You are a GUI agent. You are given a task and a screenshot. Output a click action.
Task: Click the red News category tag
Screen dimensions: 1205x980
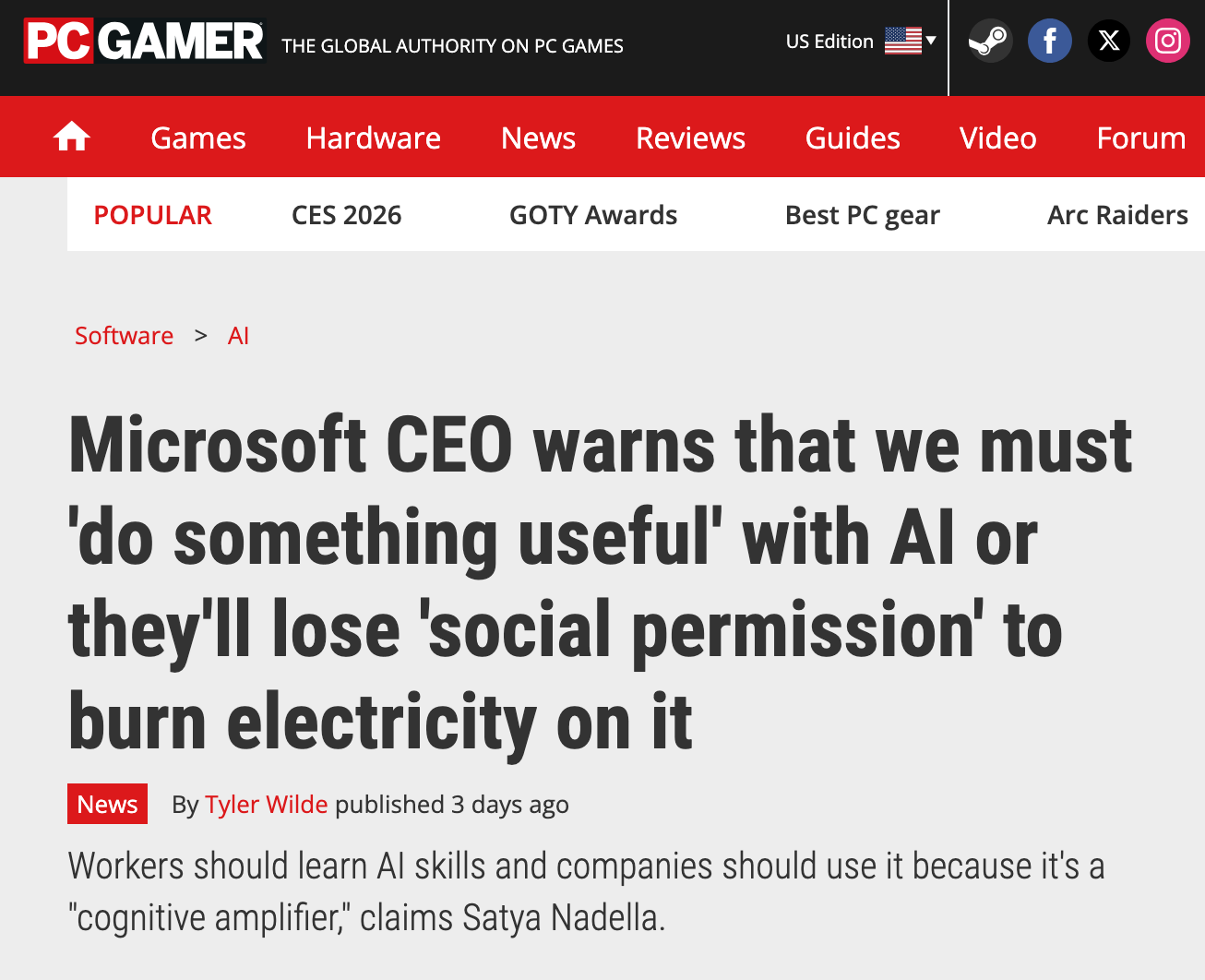pyautogui.click(x=107, y=805)
